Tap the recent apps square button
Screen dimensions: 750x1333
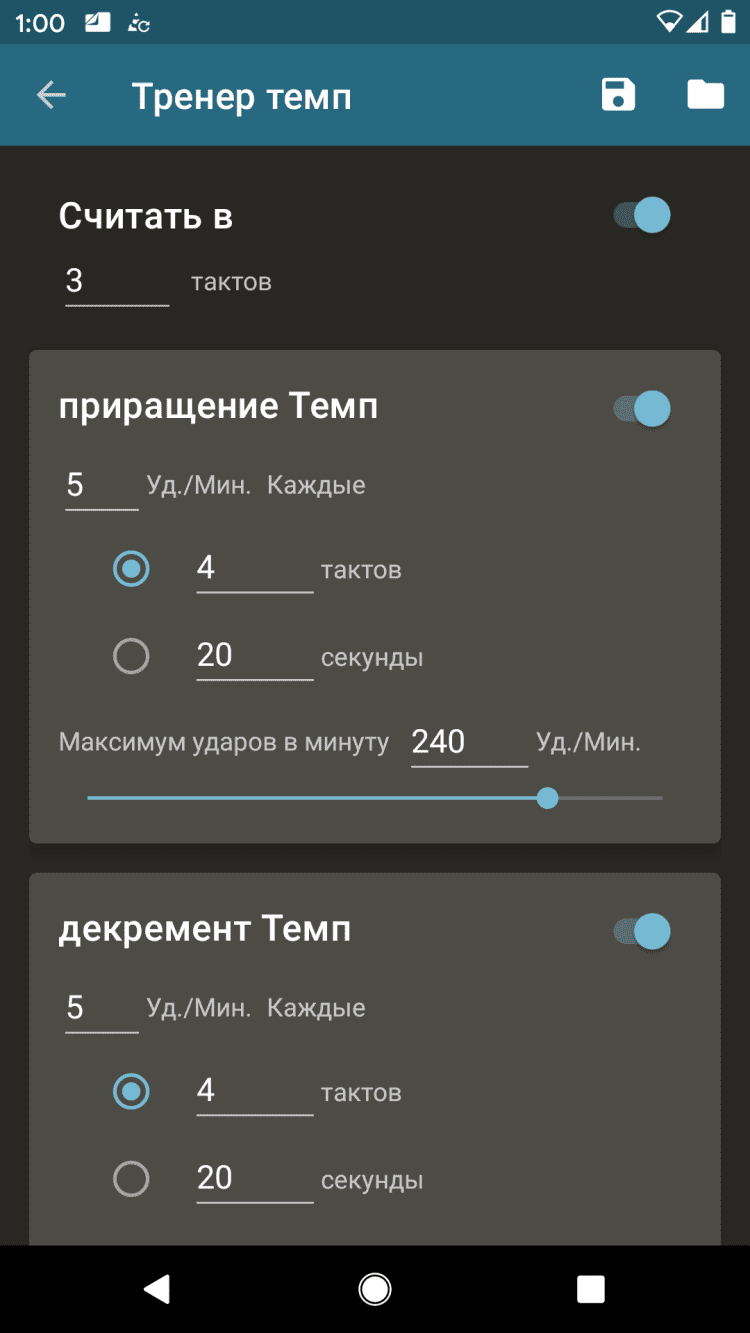click(x=590, y=1289)
